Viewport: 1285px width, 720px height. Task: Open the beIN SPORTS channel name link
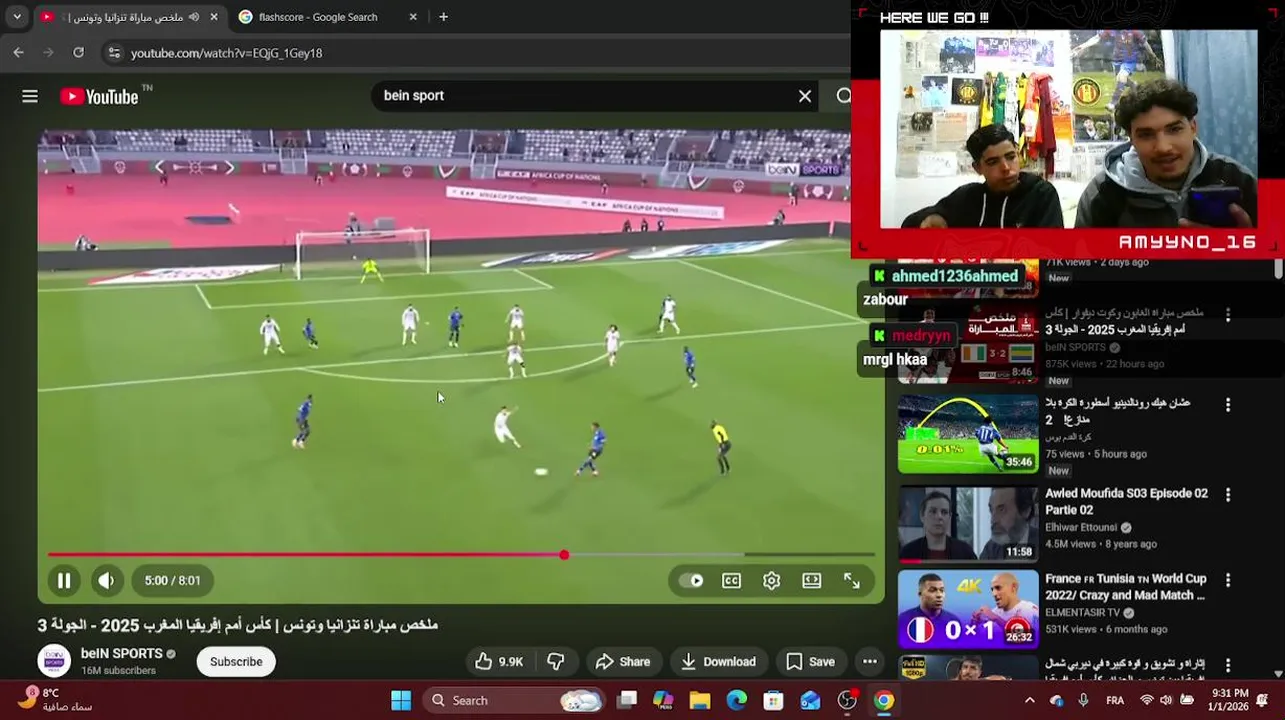[x=122, y=654]
